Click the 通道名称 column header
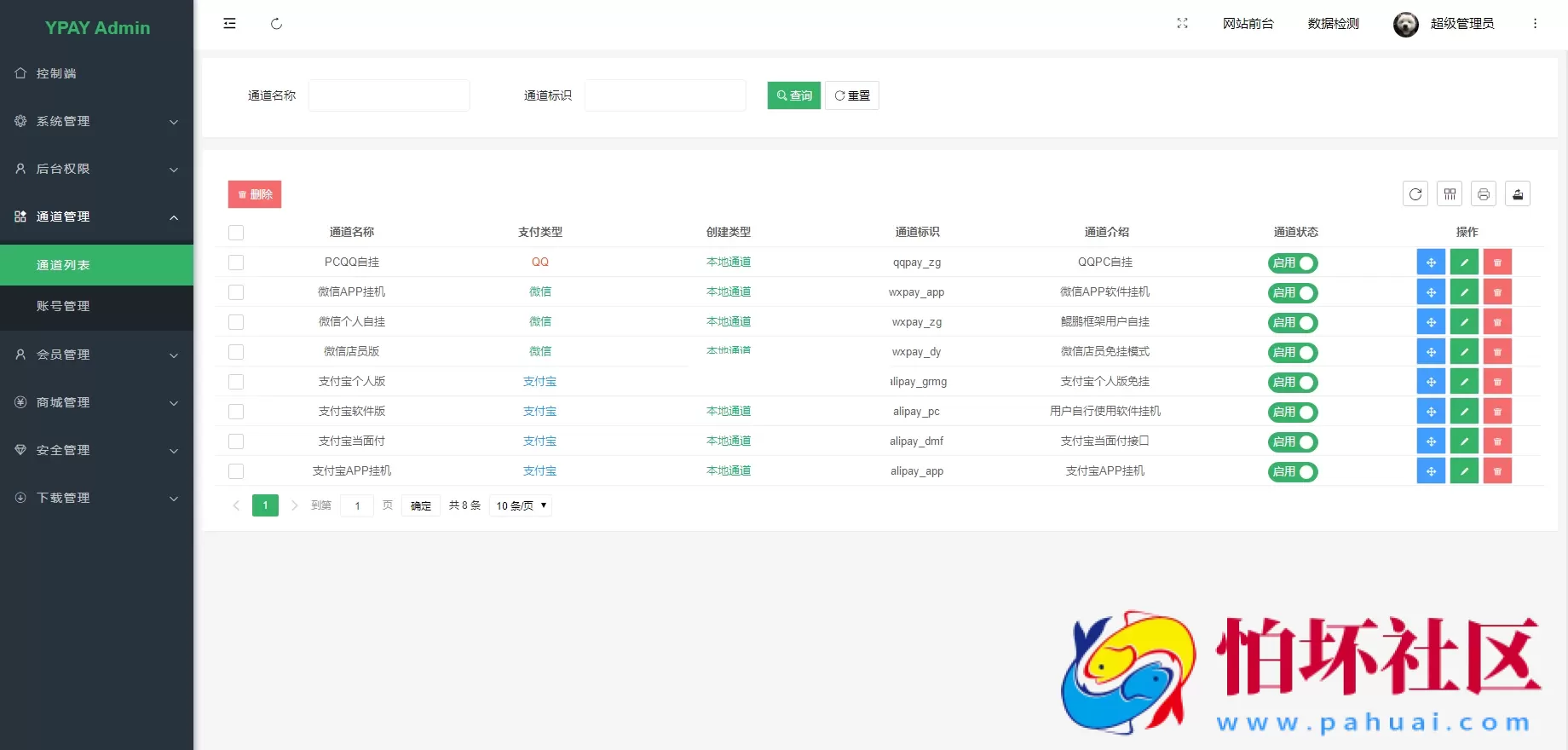Viewport: 1568px width, 750px height. point(352,232)
